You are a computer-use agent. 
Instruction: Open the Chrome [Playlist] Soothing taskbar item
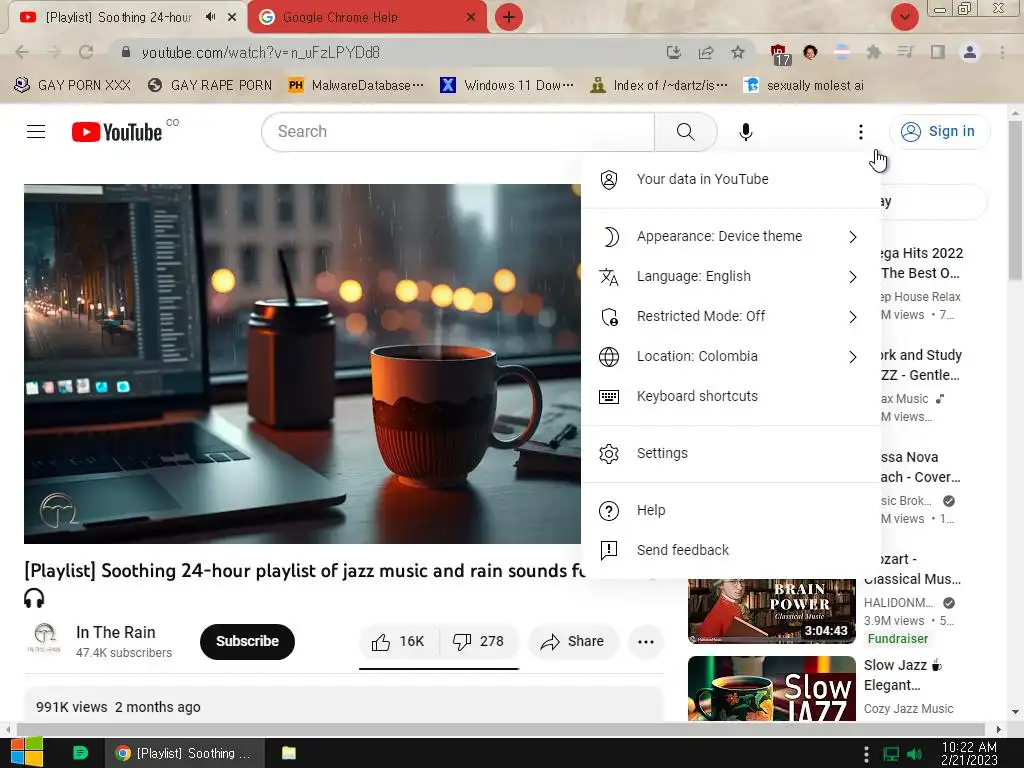point(185,753)
